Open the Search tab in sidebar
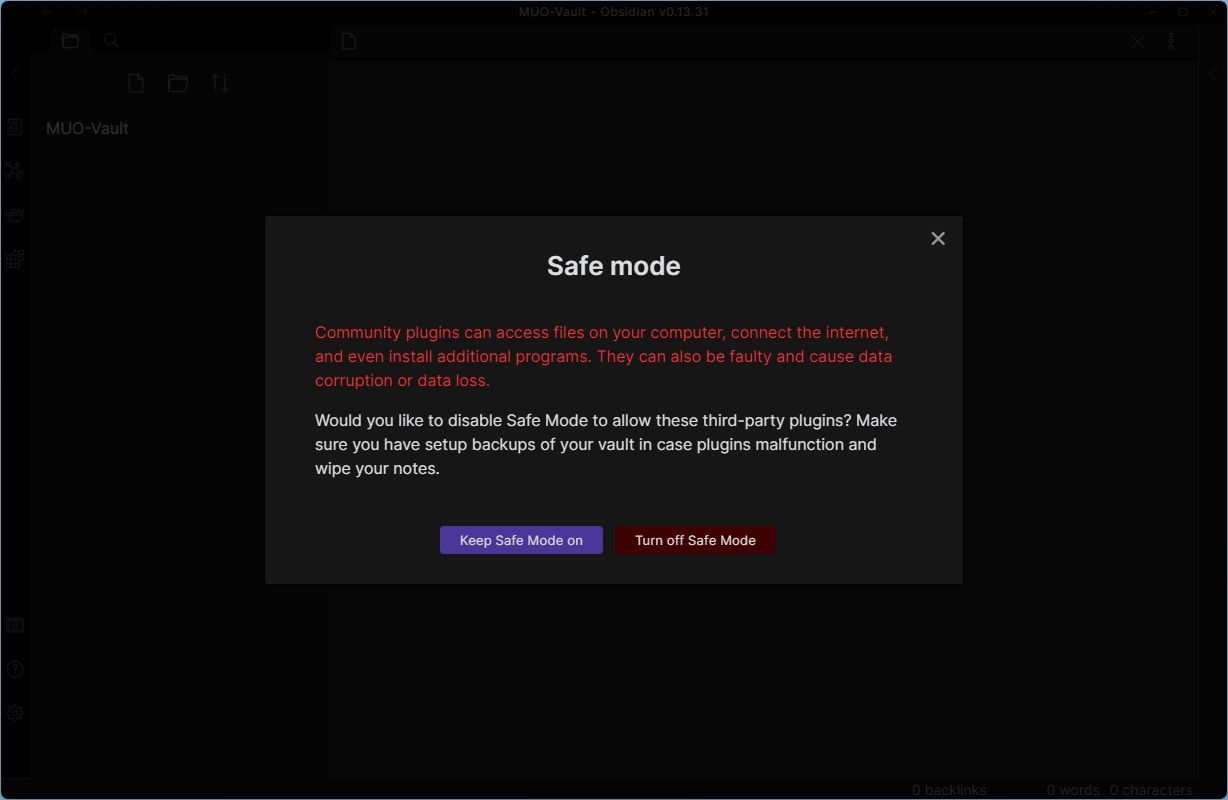 (x=112, y=41)
